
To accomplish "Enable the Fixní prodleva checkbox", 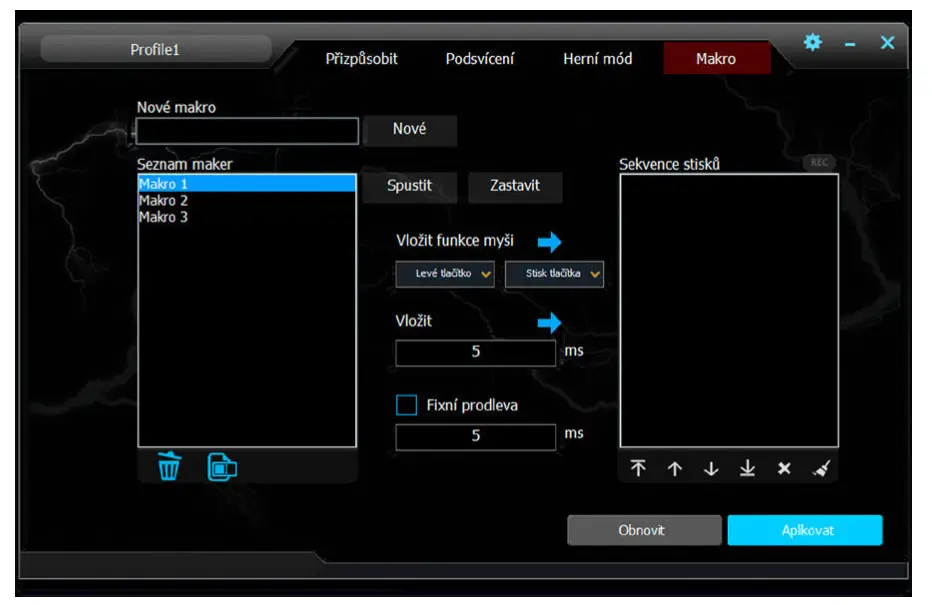I will pos(407,405).
